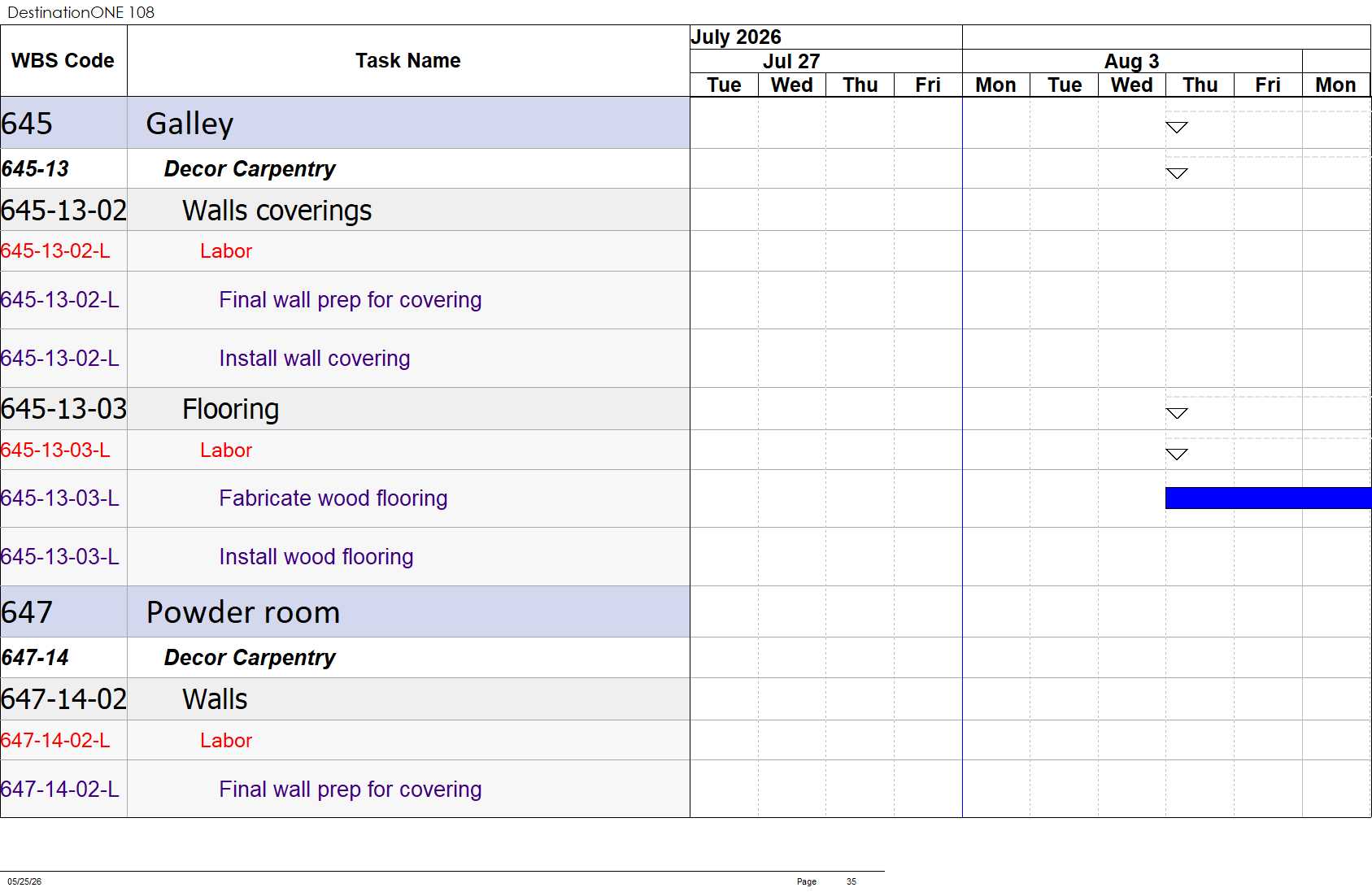Select Fabricate wood flooring task name
1372x892 pixels.
click(x=333, y=498)
